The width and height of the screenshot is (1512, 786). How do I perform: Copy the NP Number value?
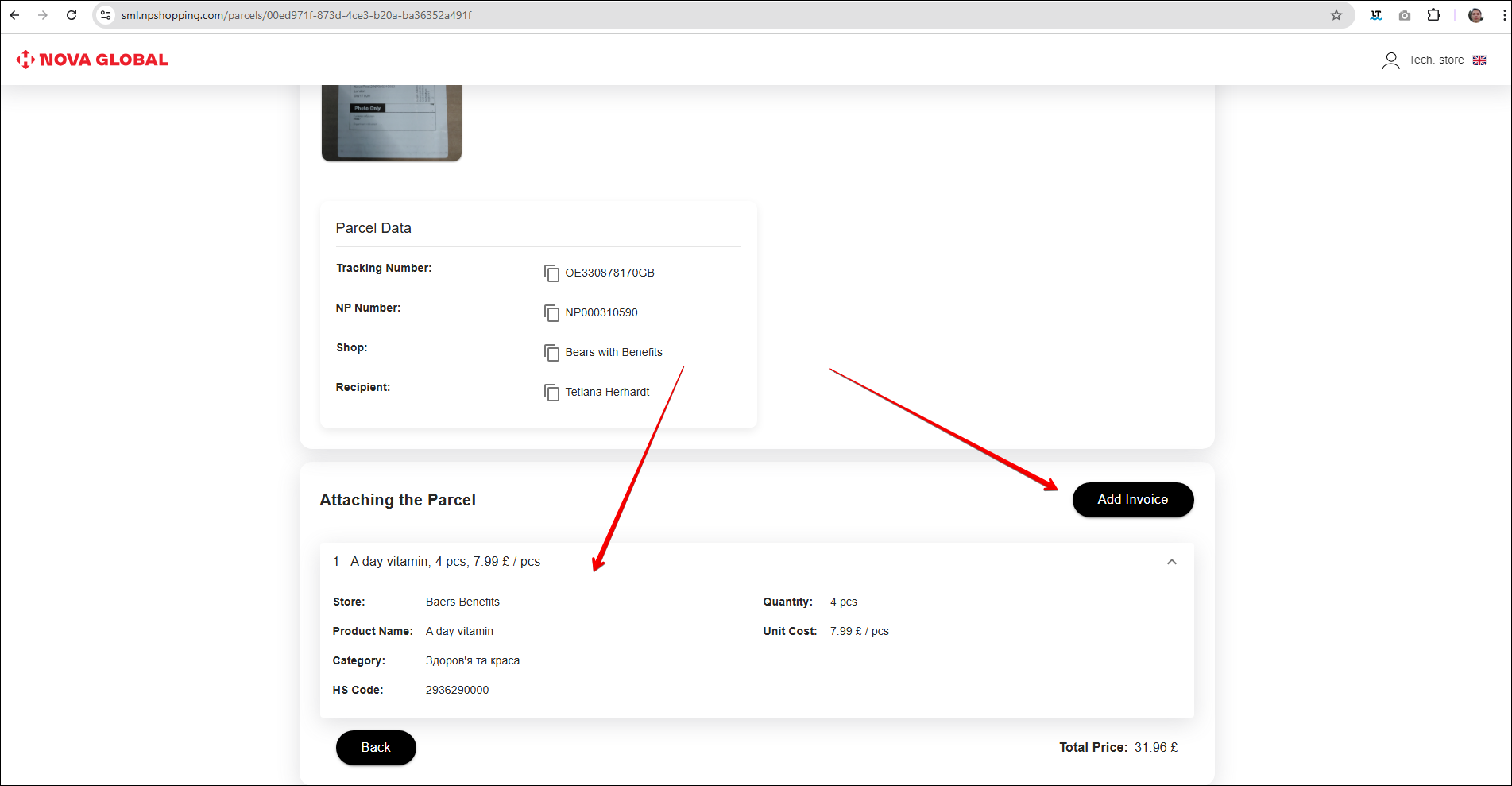(x=551, y=313)
